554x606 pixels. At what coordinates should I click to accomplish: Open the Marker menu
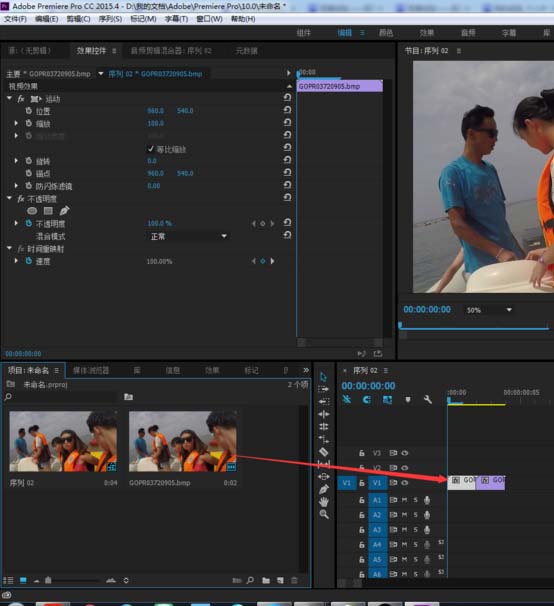[143, 19]
